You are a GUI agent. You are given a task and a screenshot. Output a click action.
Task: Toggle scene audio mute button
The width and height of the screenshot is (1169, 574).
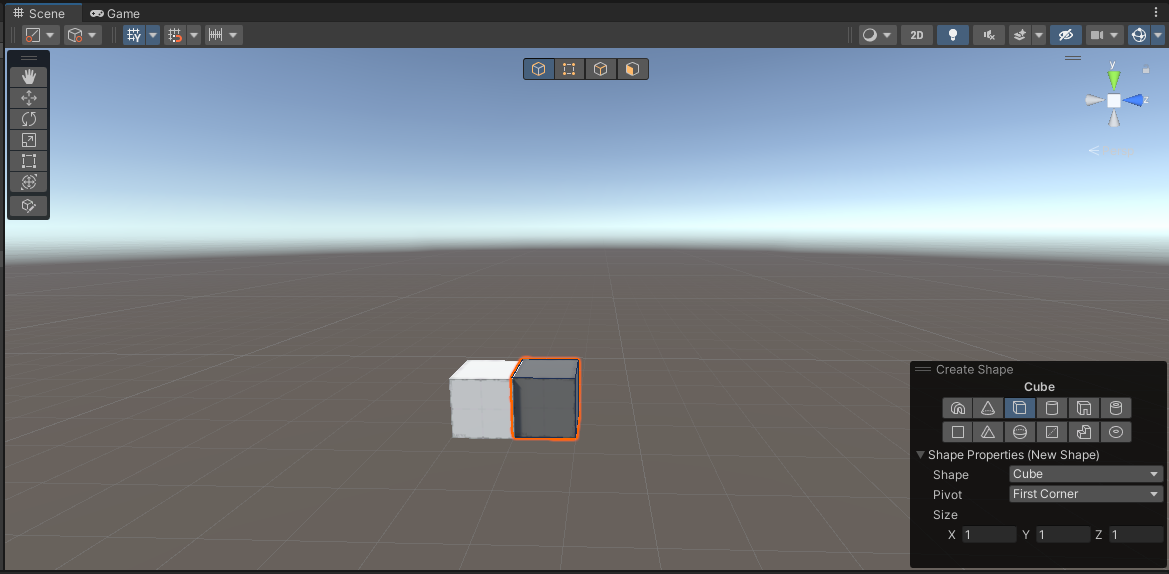tap(988, 35)
